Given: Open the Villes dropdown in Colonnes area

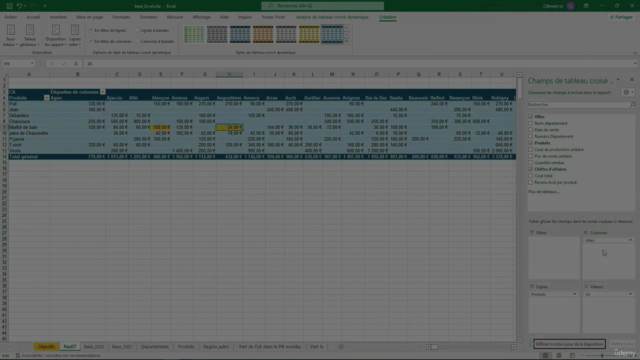Looking at the screenshot, I should coord(630,240).
